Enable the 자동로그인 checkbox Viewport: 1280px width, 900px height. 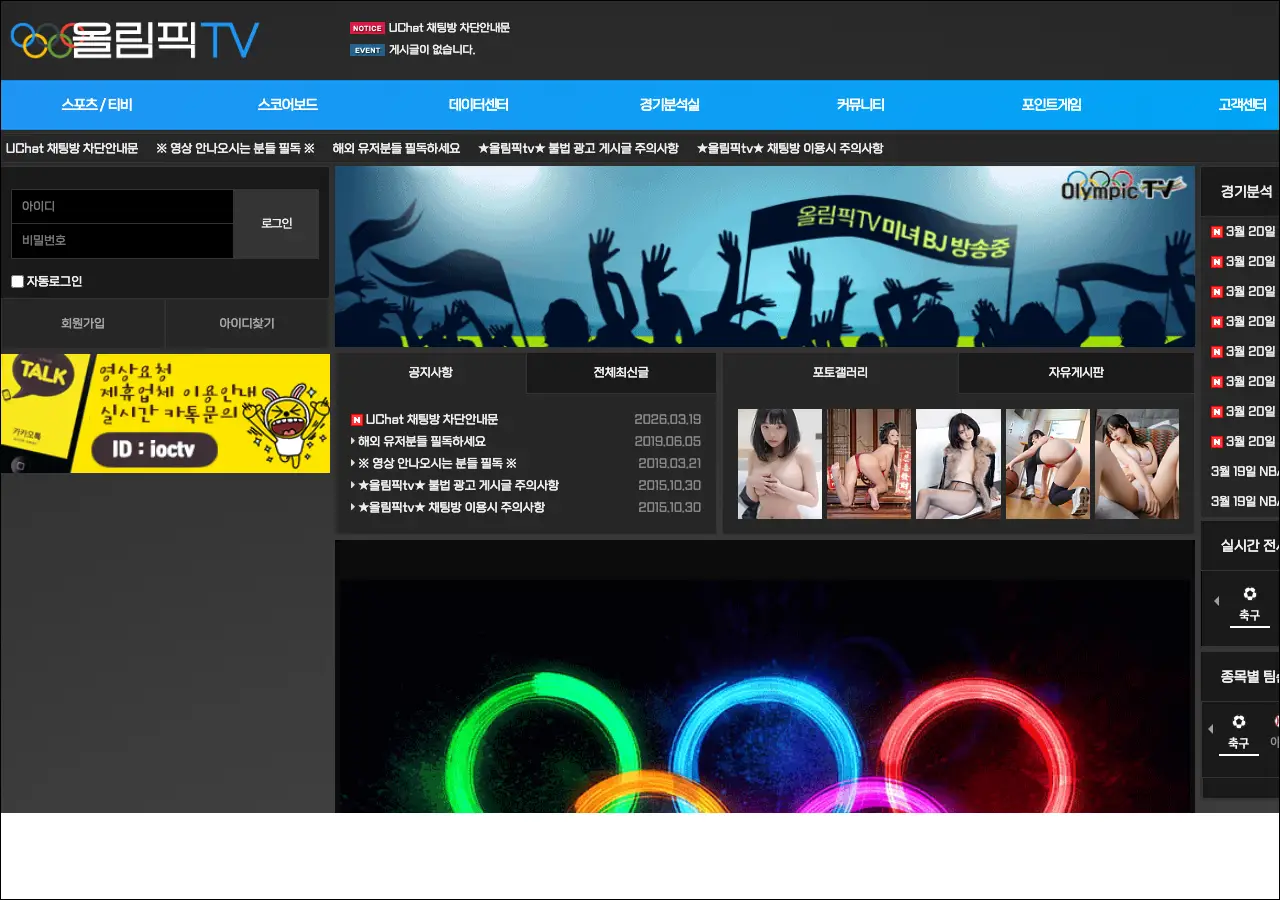[17, 282]
